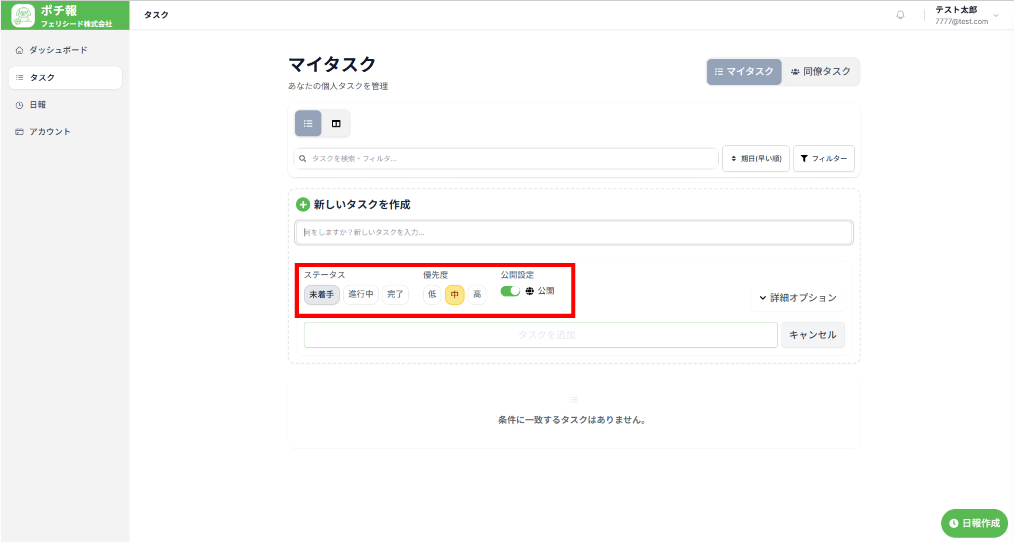Click the magnifier icon in search bar
The height and width of the screenshot is (542, 1014).
coord(303,159)
